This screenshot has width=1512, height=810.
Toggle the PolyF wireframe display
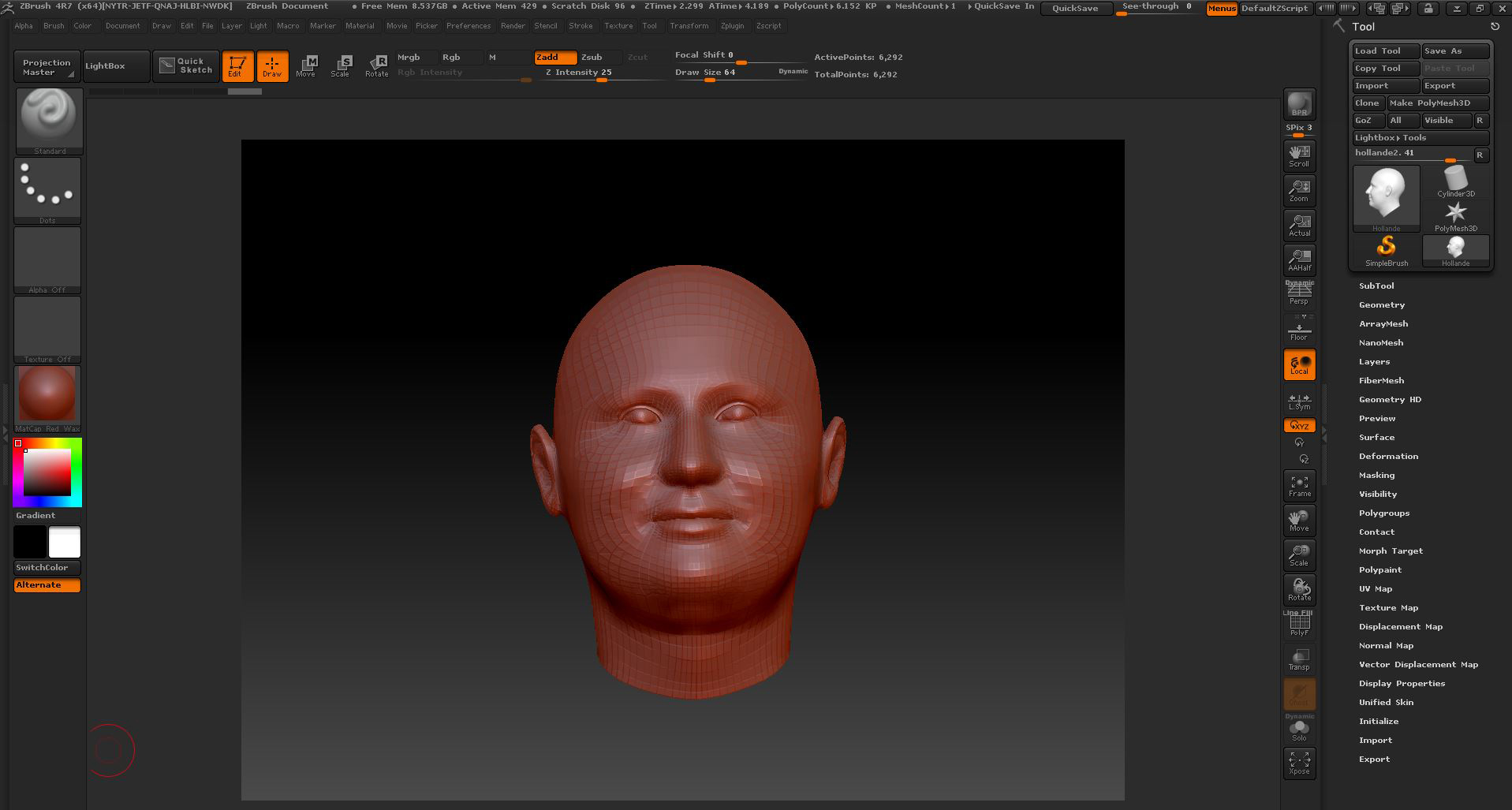tap(1299, 625)
